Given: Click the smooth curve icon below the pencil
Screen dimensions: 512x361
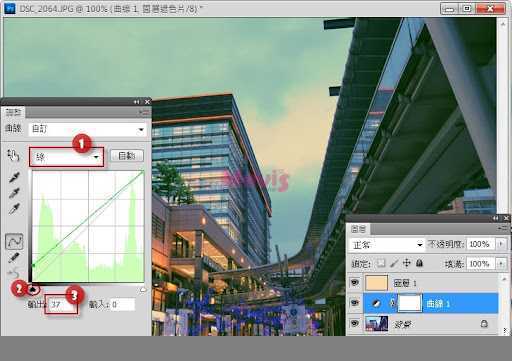Looking at the screenshot, I should (x=14, y=274).
